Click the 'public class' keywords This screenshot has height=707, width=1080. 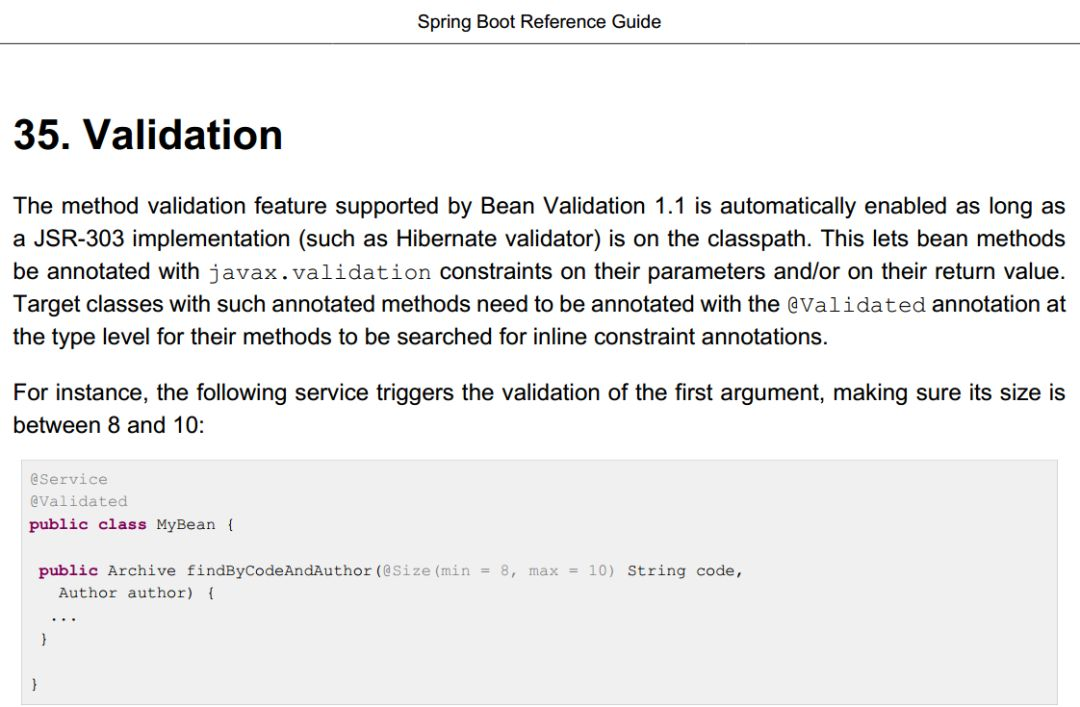click(x=87, y=524)
